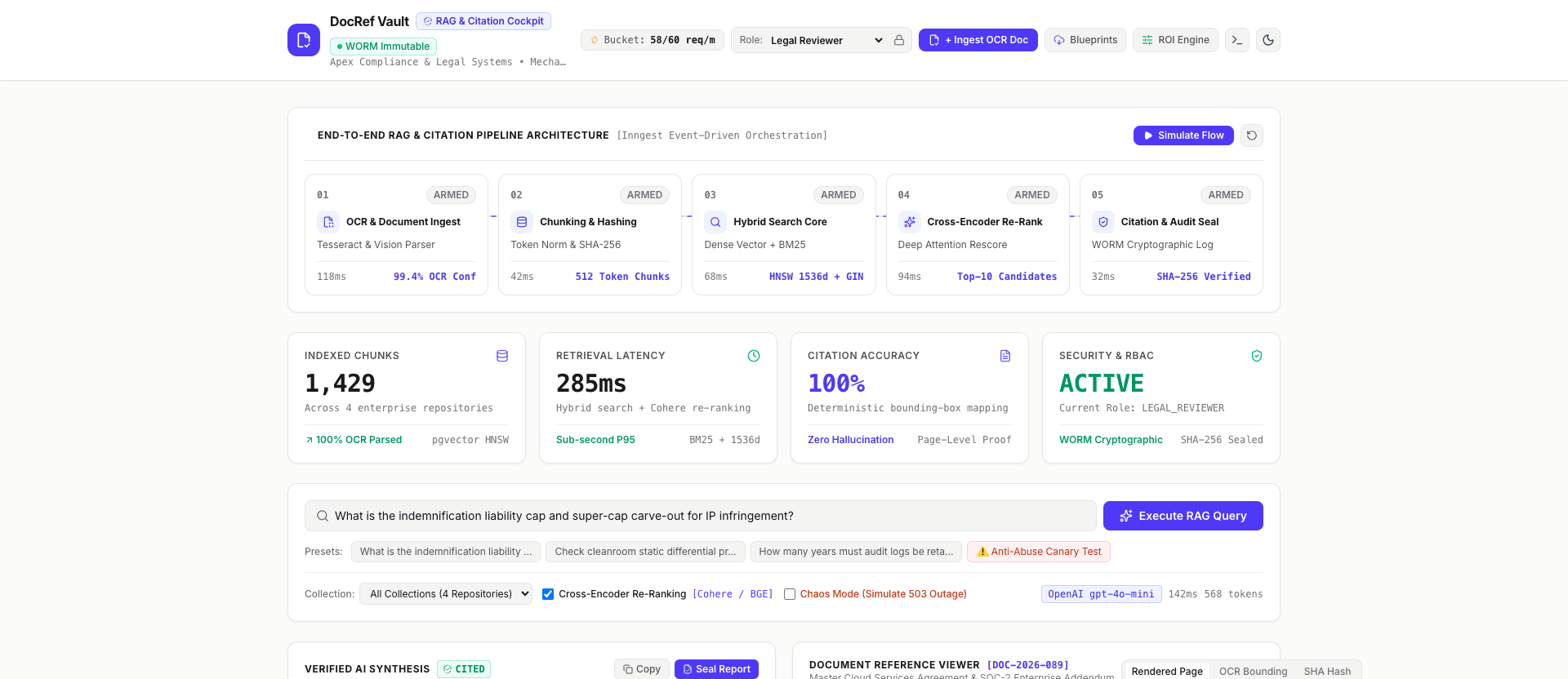Click the 512 Token Chunks text
Viewport: 1568px width, 679px height.
[x=622, y=277]
